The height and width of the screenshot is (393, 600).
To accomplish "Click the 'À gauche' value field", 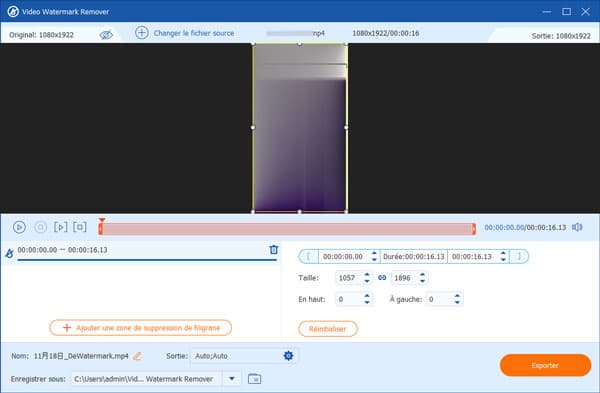I will click(x=439, y=299).
